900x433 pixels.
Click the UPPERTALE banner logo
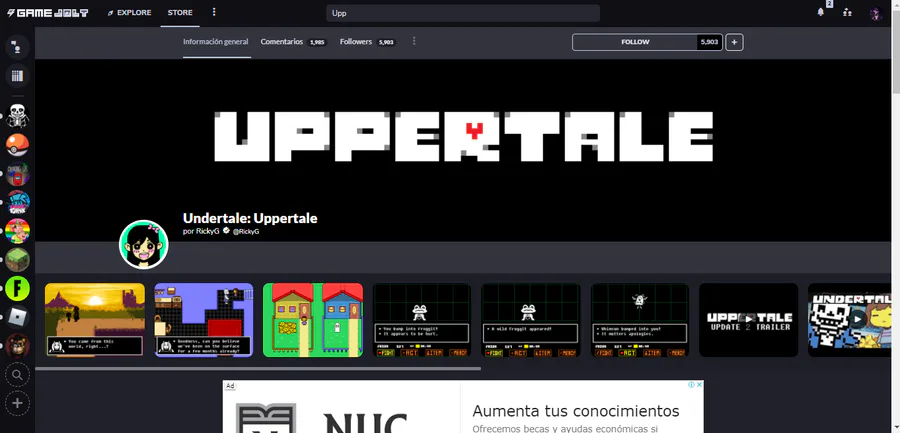(x=463, y=136)
